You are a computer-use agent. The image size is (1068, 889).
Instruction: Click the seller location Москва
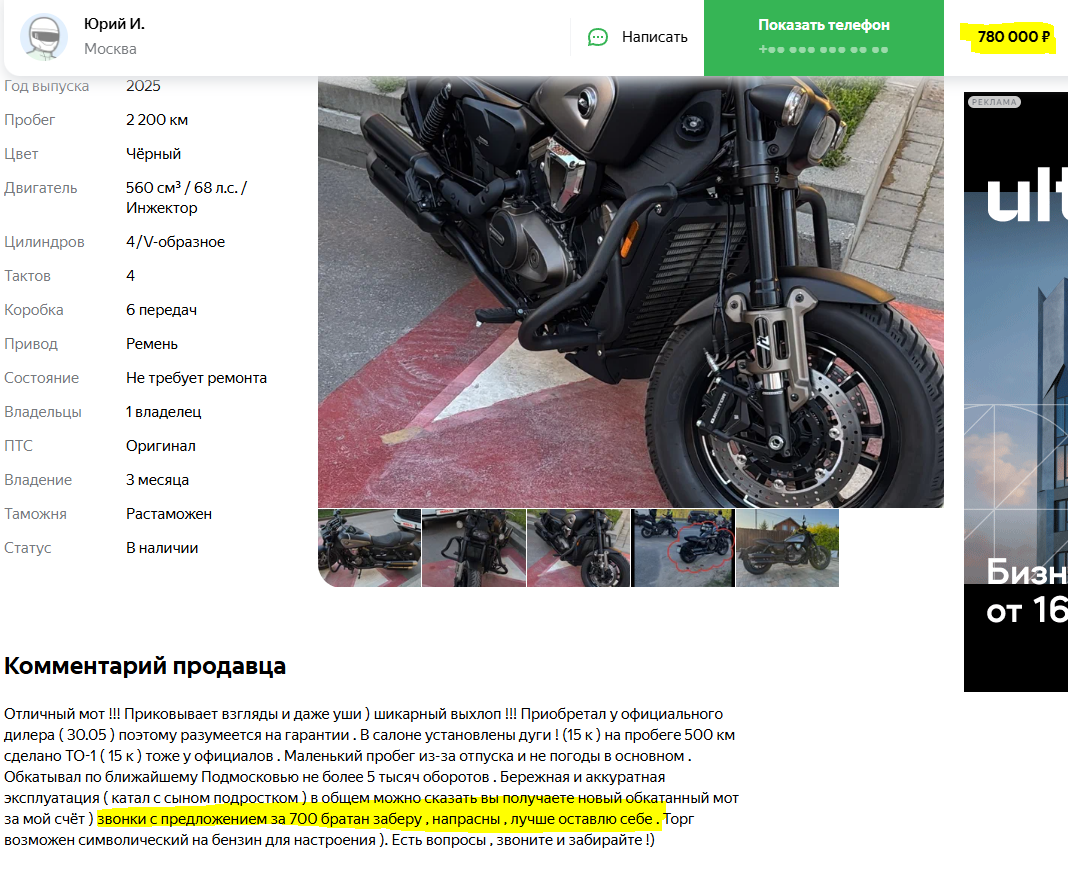click(110, 49)
